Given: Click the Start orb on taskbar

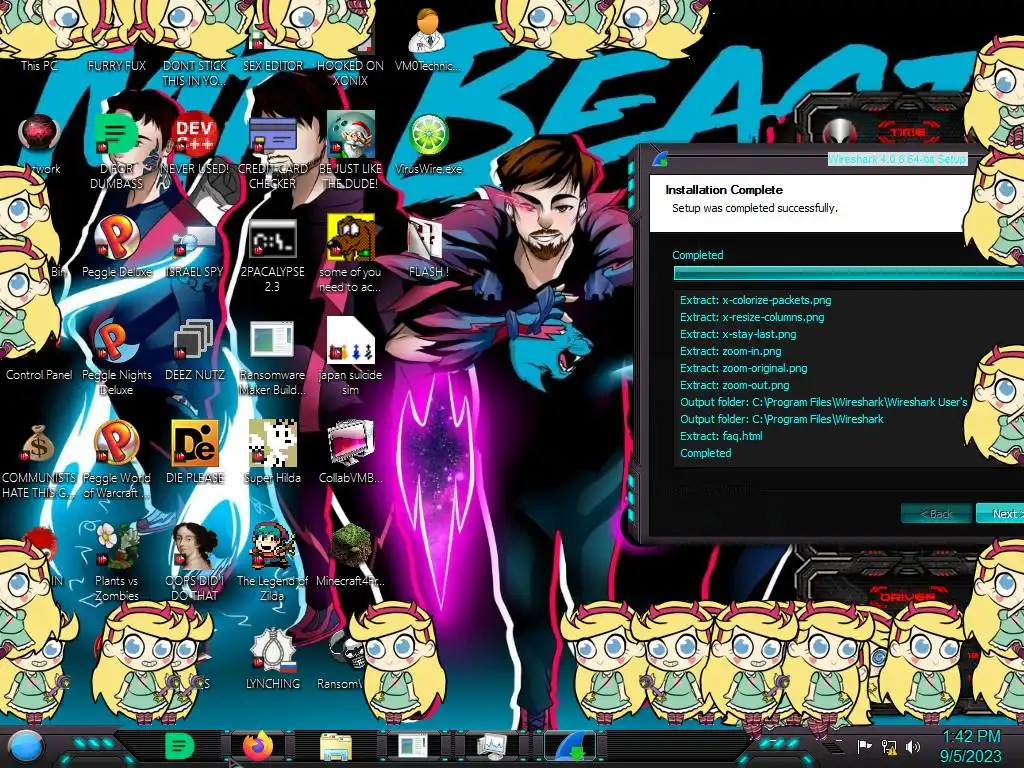Looking at the screenshot, I should [26, 746].
